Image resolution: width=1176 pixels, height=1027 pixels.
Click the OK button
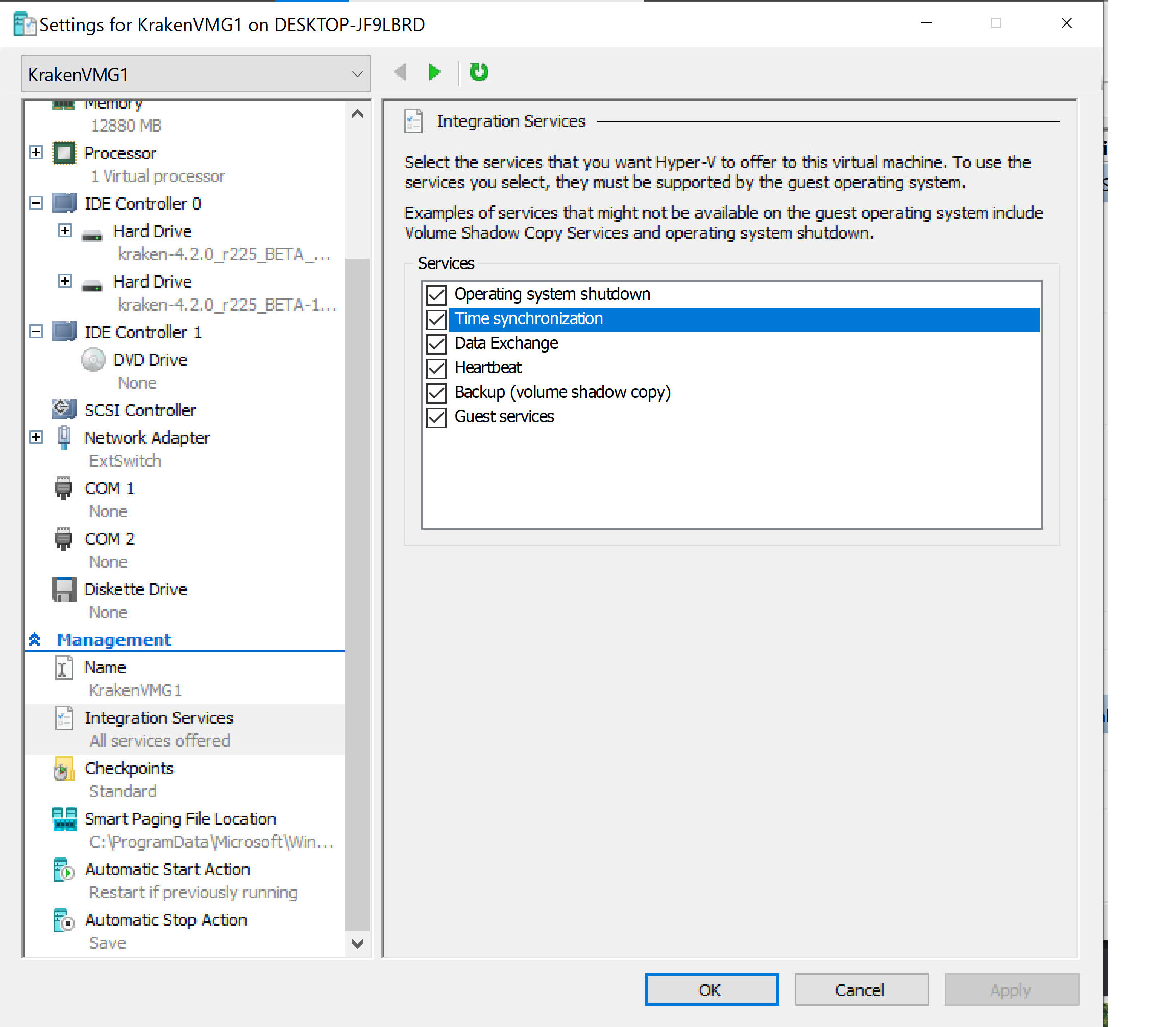(x=711, y=990)
